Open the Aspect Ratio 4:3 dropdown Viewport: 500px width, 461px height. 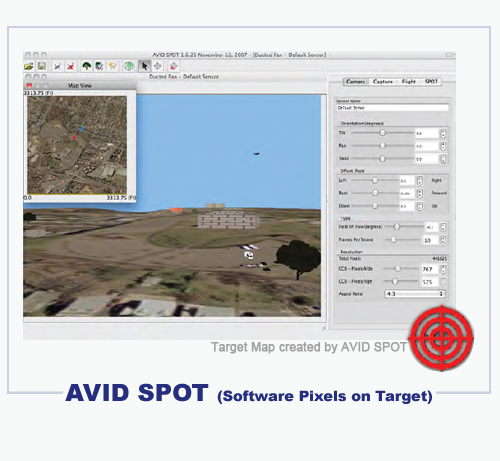(415, 294)
